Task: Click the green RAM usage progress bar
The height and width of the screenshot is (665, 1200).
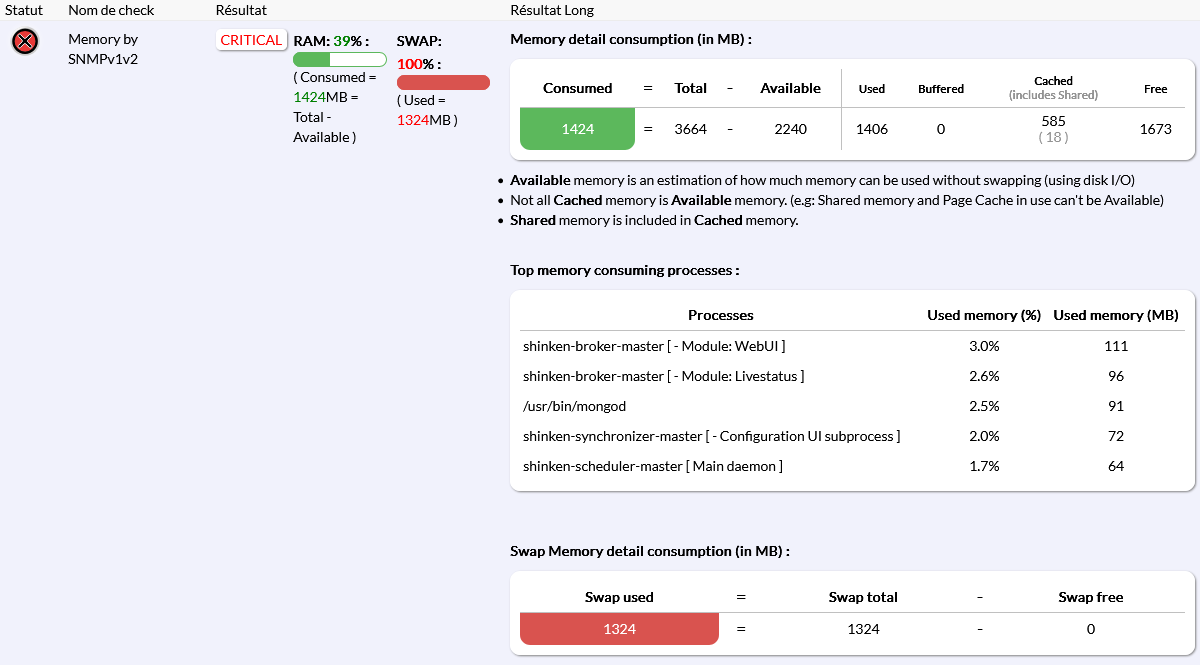Action: click(x=339, y=60)
